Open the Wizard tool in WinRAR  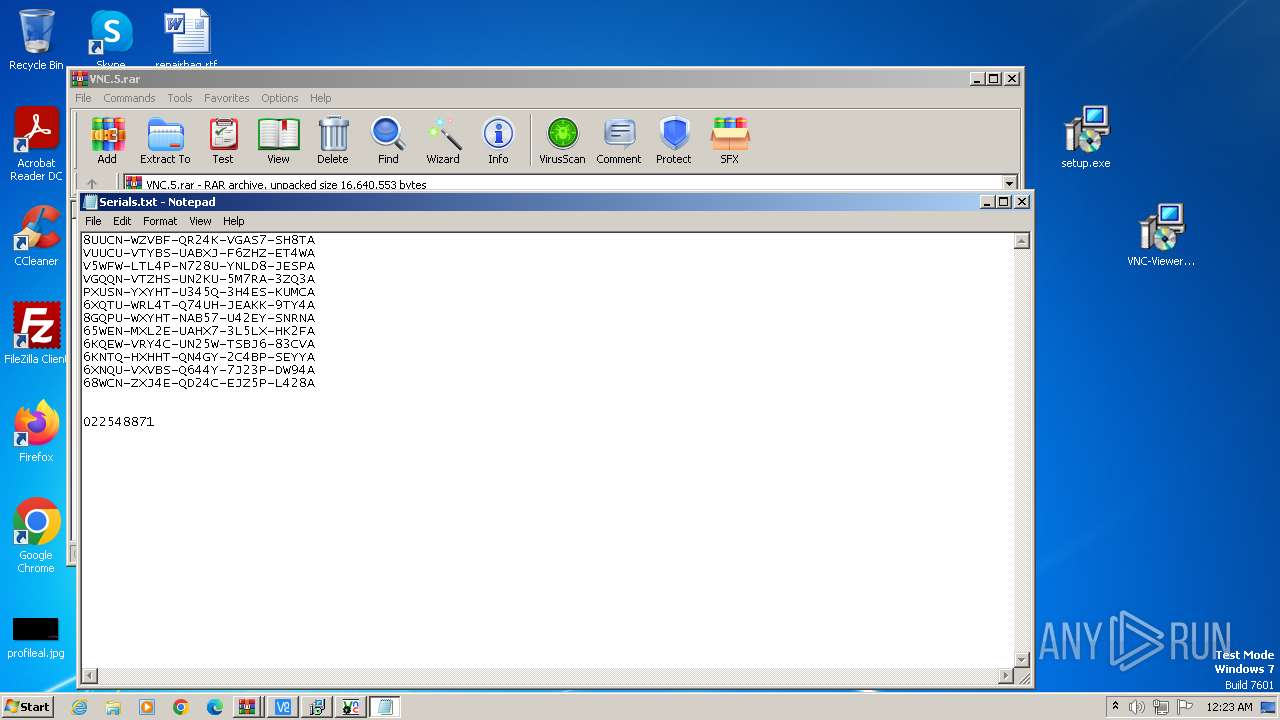pos(443,140)
